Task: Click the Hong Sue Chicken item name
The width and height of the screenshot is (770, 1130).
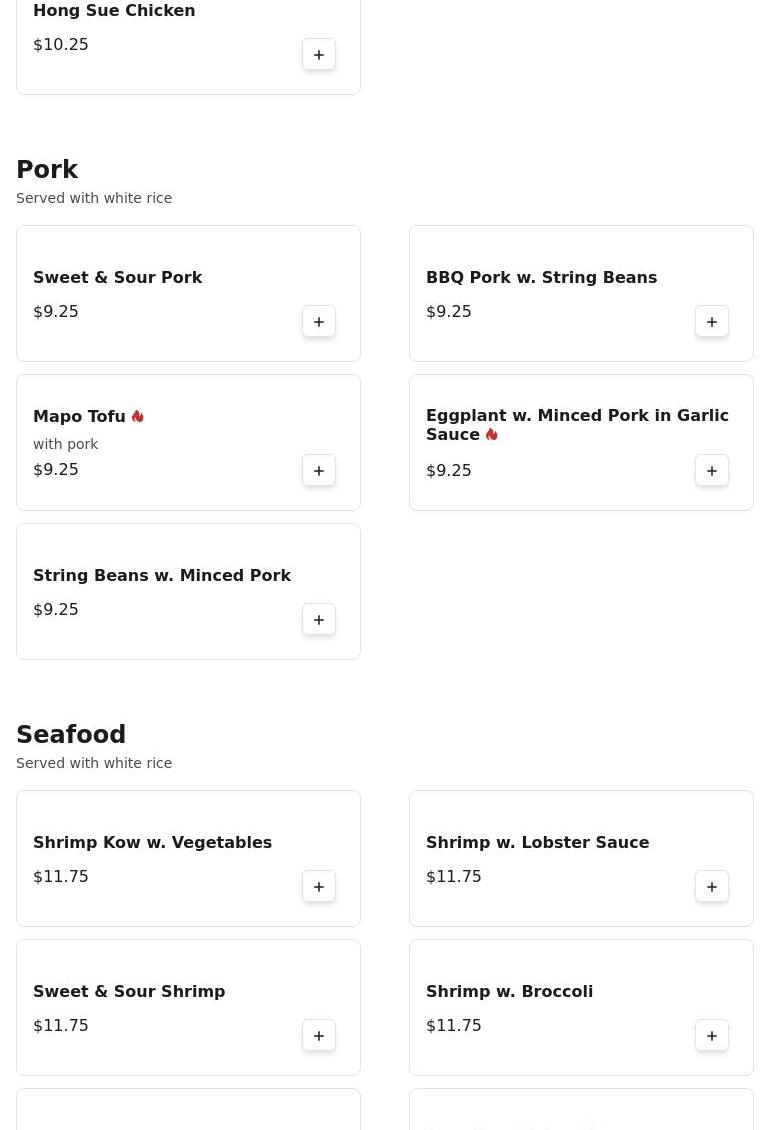Action: click(114, 11)
